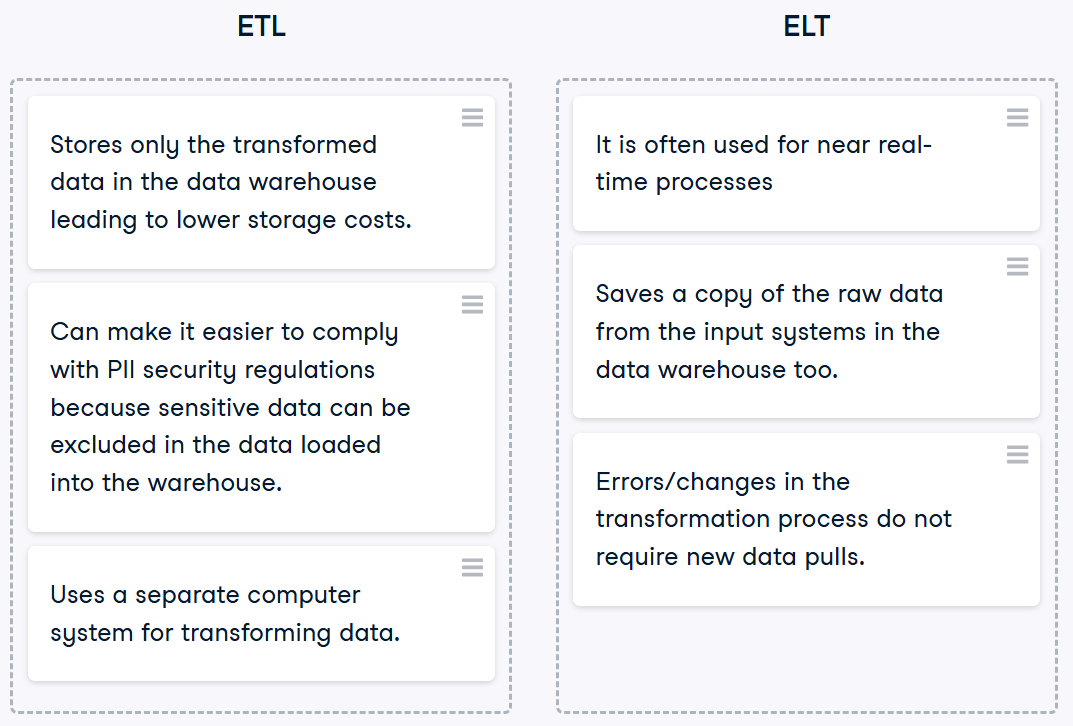Click the ETL column heading

pyautogui.click(x=261, y=27)
